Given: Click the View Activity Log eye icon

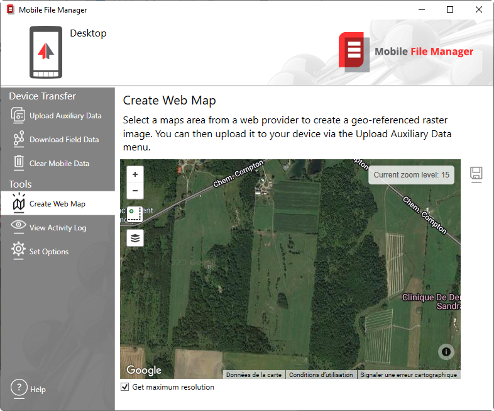Looking at the screenshot, I should (18, 225).
